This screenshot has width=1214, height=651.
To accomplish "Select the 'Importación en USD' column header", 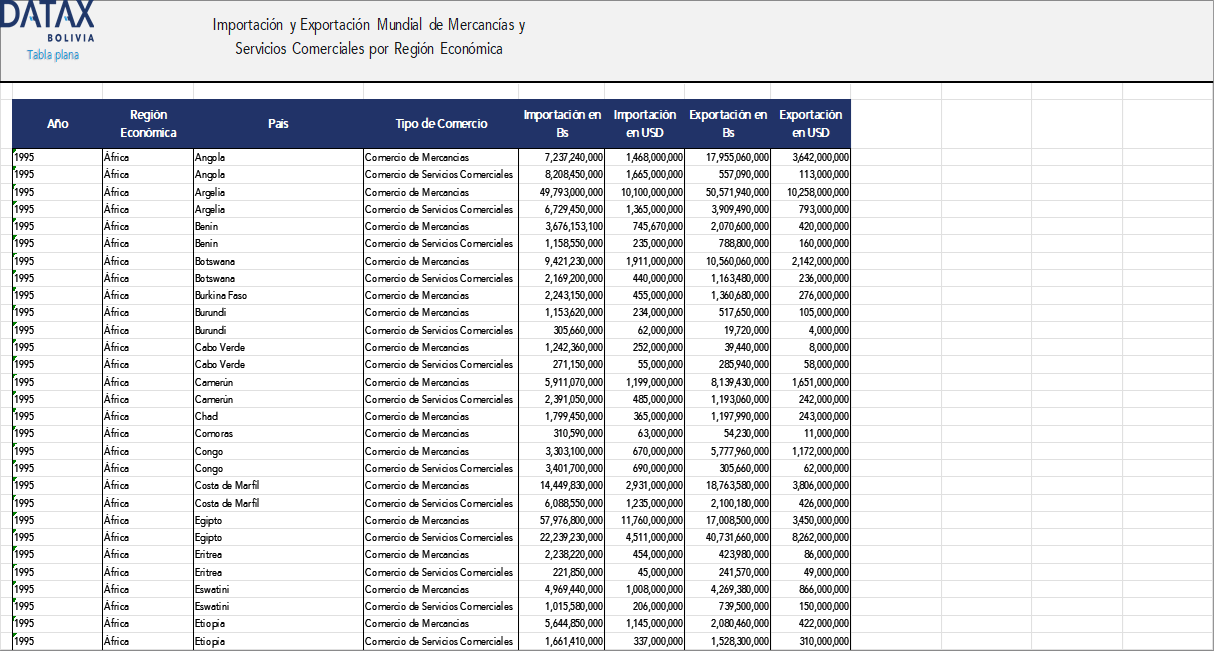I will coord(645,123).
